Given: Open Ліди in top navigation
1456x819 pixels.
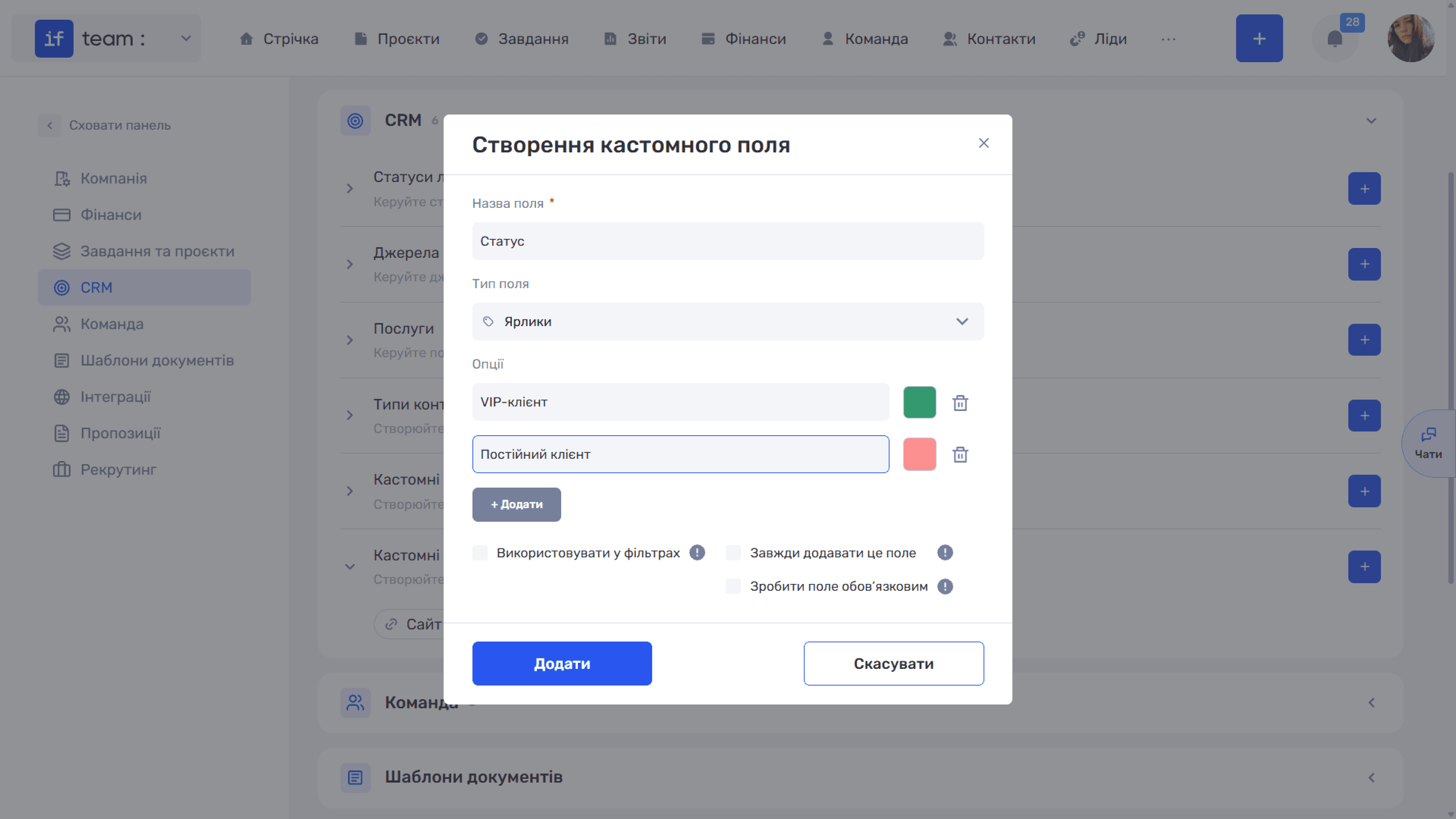Looking at the screenshot, I should click(1098, 39).
